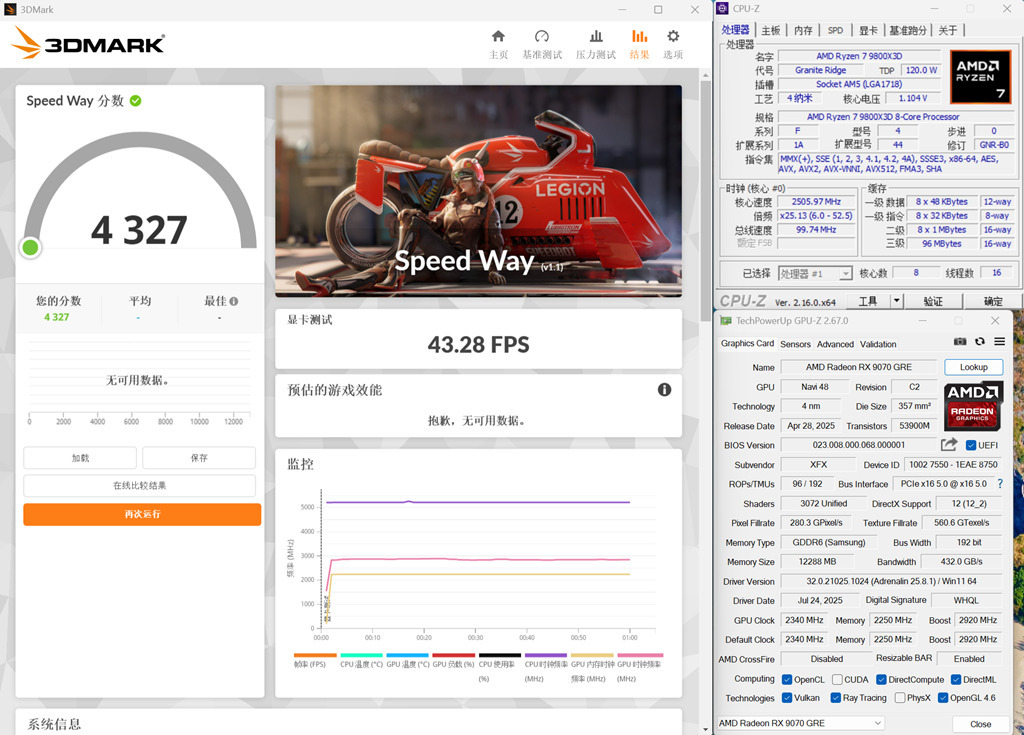Toggle the CUDA checkbox

tap(837, 679)
